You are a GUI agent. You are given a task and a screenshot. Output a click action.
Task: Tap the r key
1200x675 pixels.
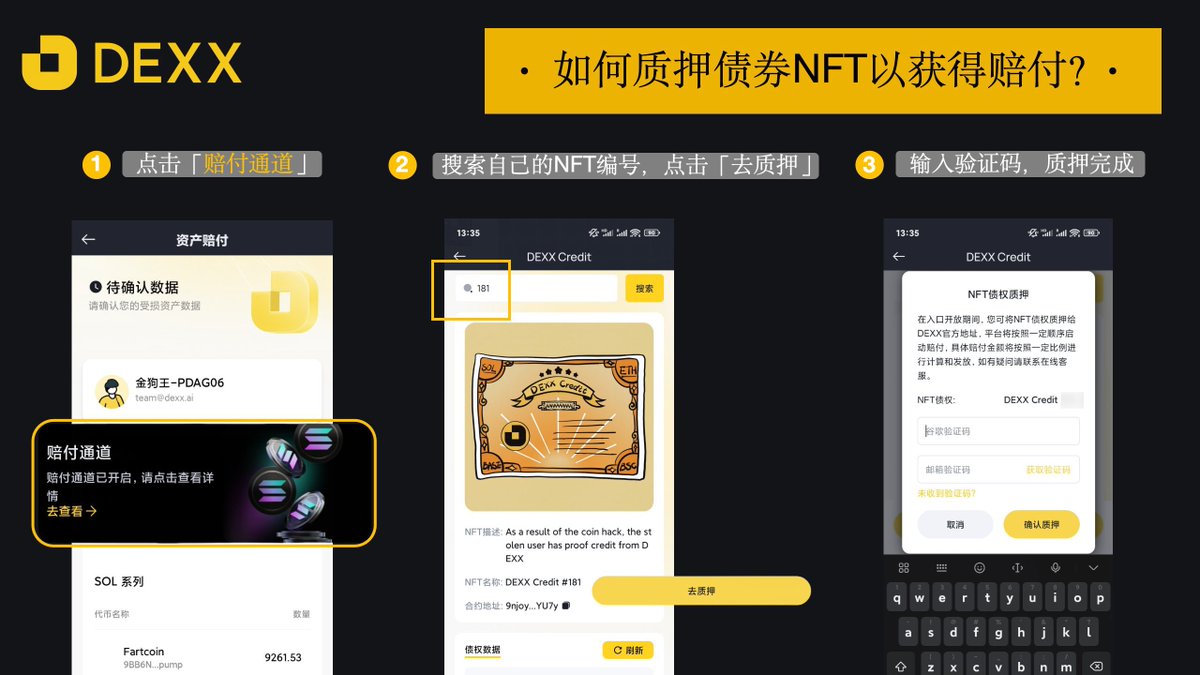coord(965,598)
